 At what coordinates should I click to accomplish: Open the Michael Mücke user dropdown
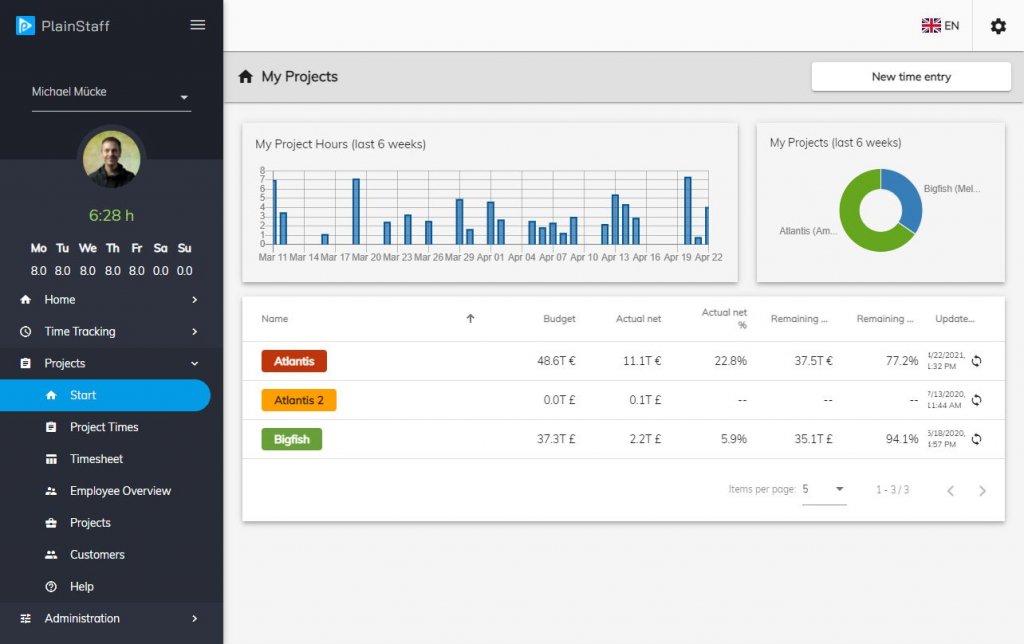[x=111, y=93]
